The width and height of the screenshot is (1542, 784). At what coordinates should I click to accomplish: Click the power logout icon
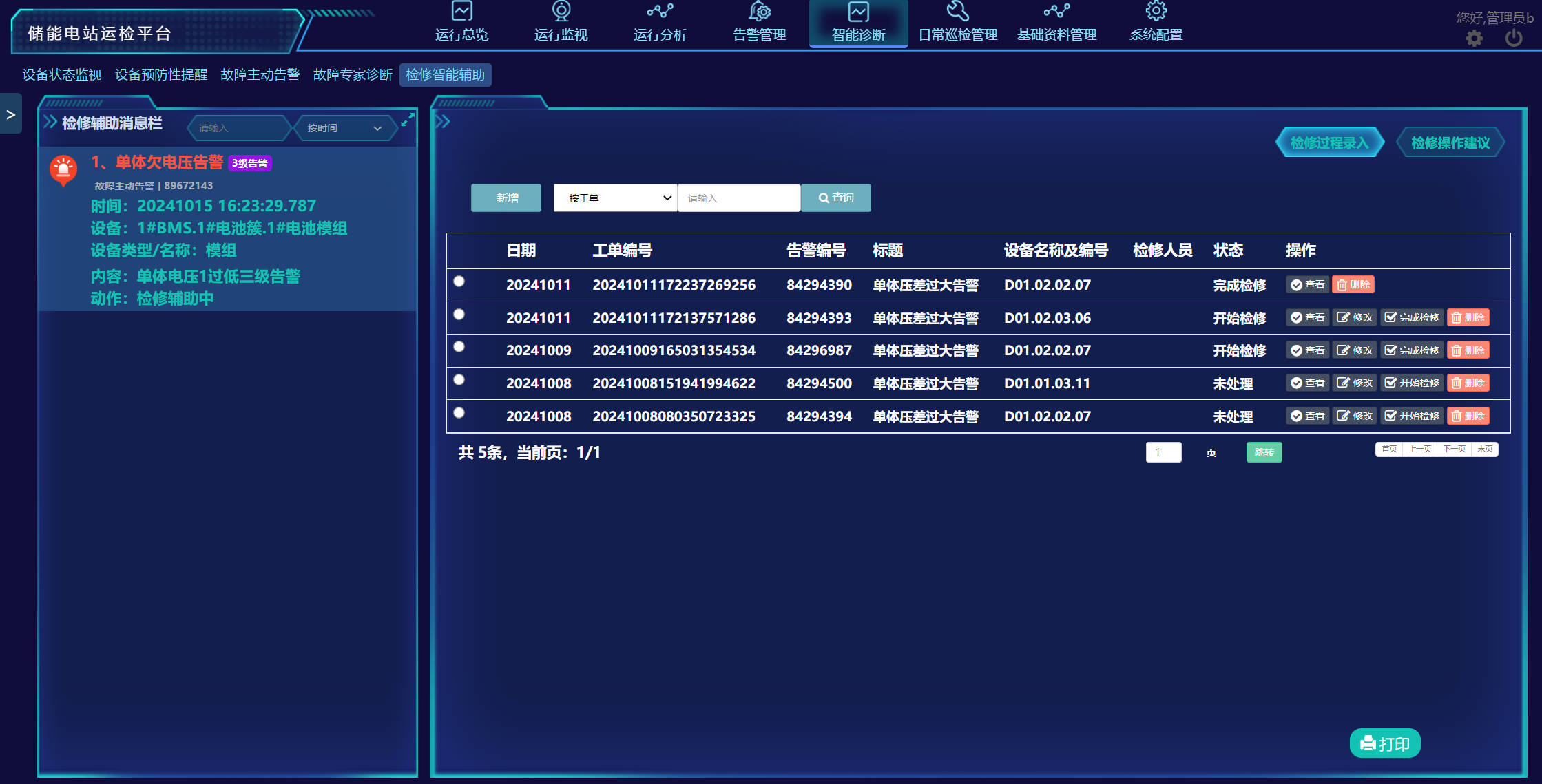point(1513,39)
